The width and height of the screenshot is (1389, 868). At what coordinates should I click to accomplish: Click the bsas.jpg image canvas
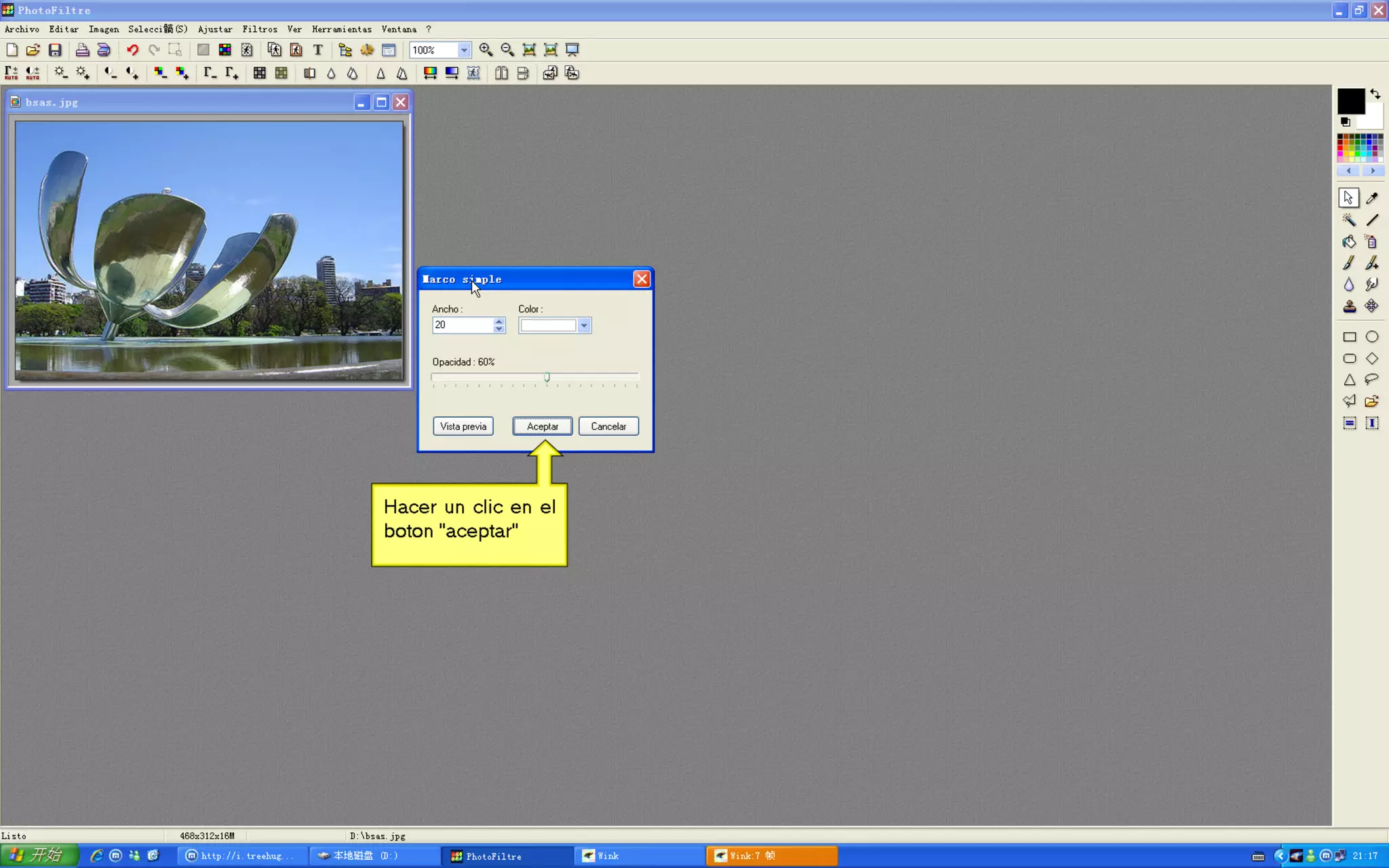pos(209,250)
